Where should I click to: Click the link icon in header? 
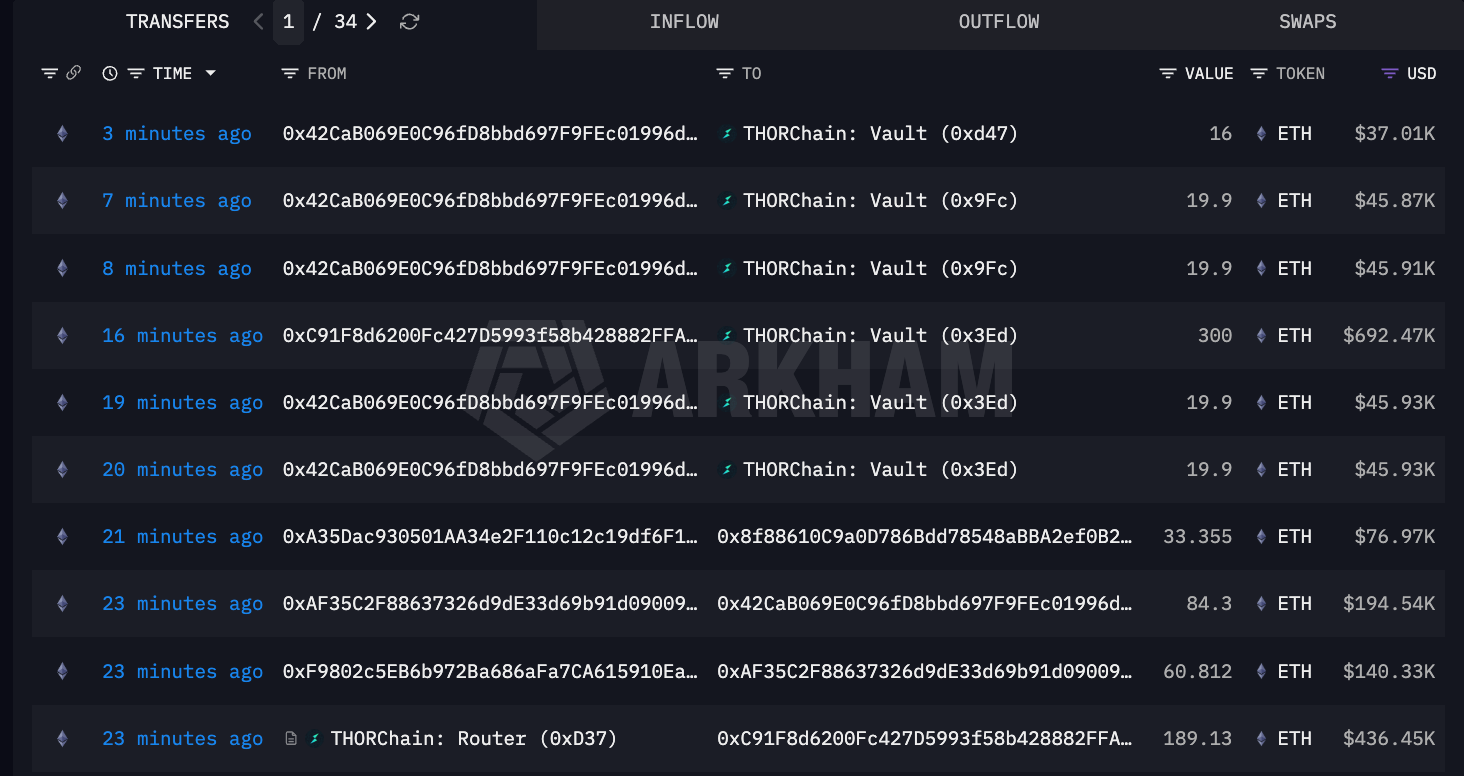click(x=73, y=73)
